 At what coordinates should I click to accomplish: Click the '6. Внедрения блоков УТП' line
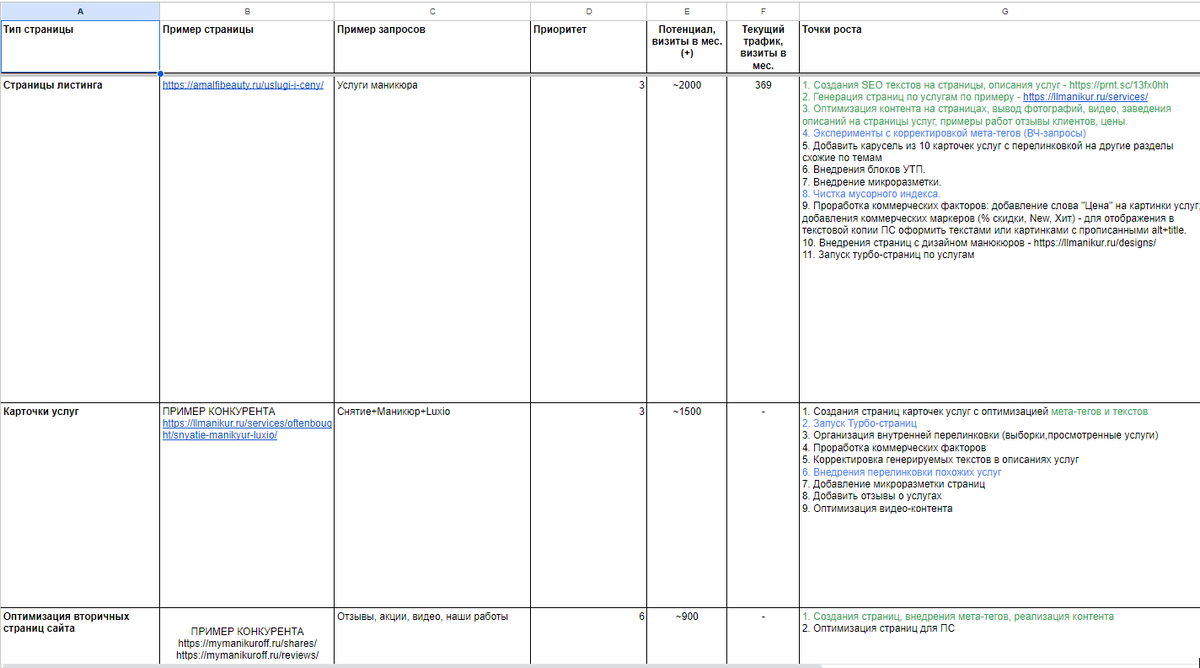pos(866,169)
